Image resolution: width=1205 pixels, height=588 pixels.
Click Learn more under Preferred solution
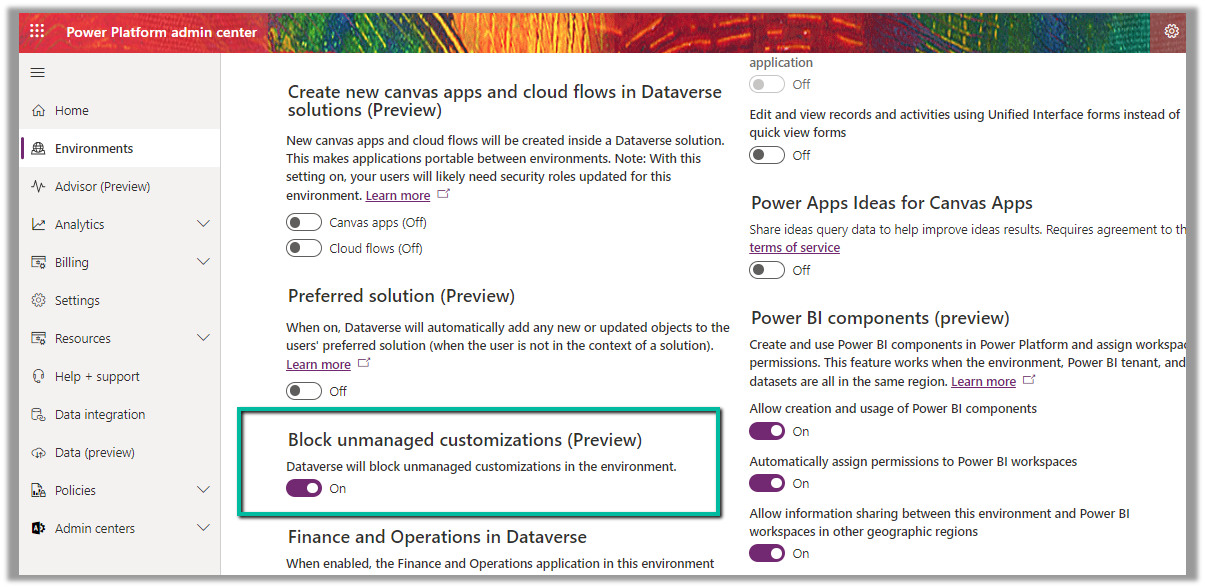318,365
